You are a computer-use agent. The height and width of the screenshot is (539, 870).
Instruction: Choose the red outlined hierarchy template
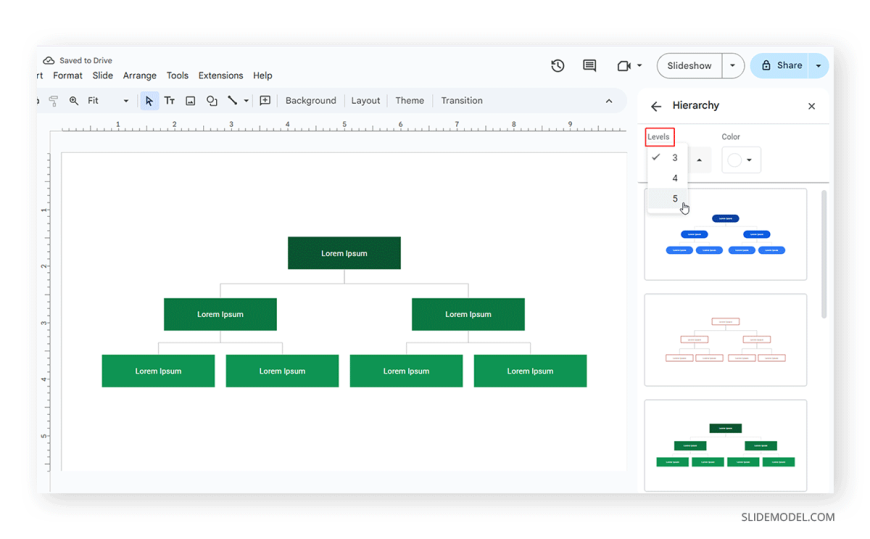[725, 340]
